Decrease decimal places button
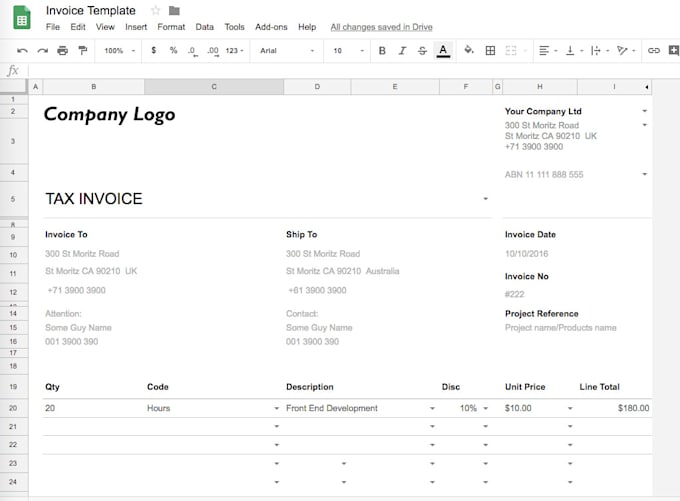The width and height of the screenshot is (680, 501). (x=193, y=51)
